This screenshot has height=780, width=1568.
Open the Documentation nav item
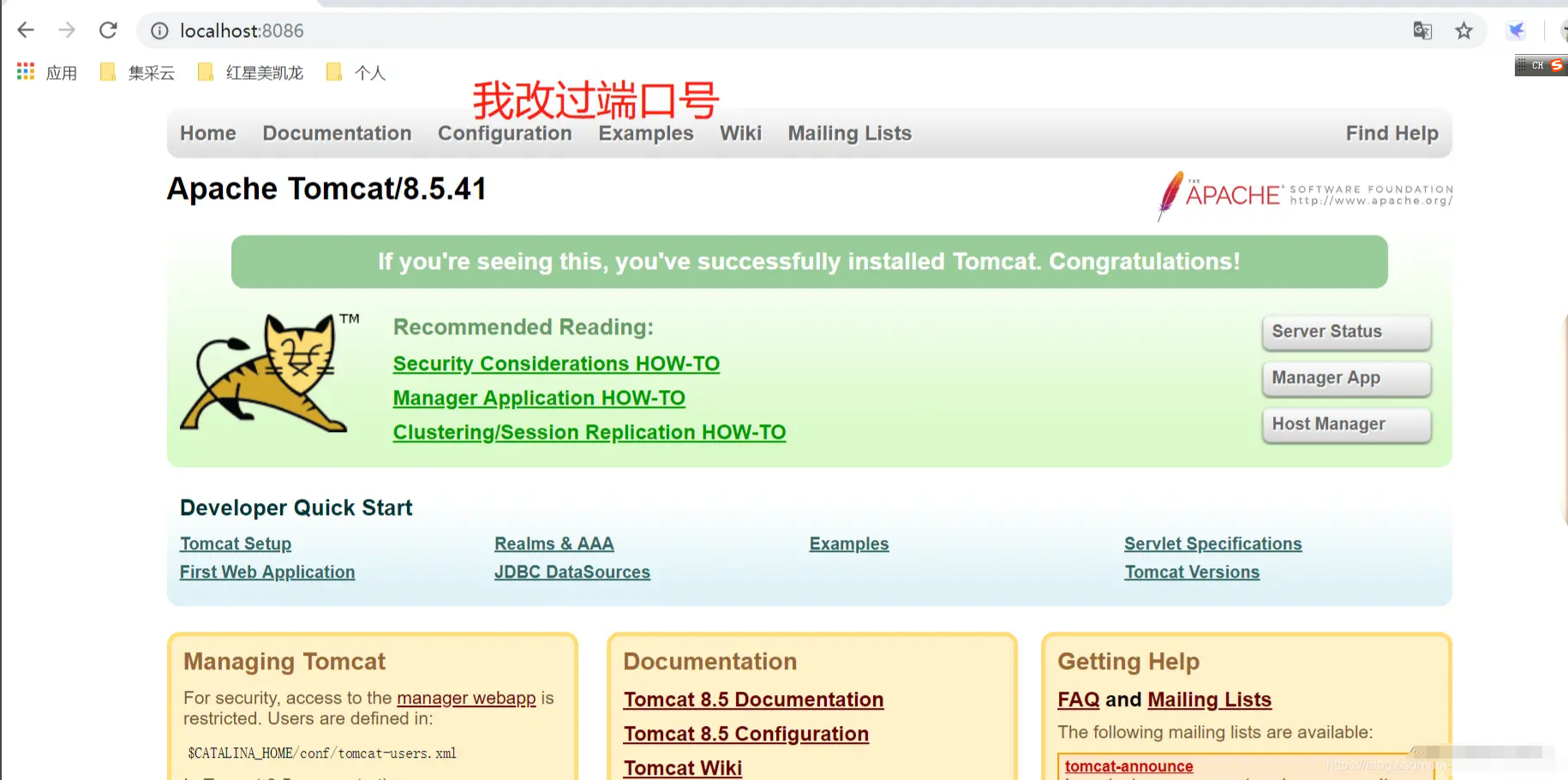[x=337, y=133]
